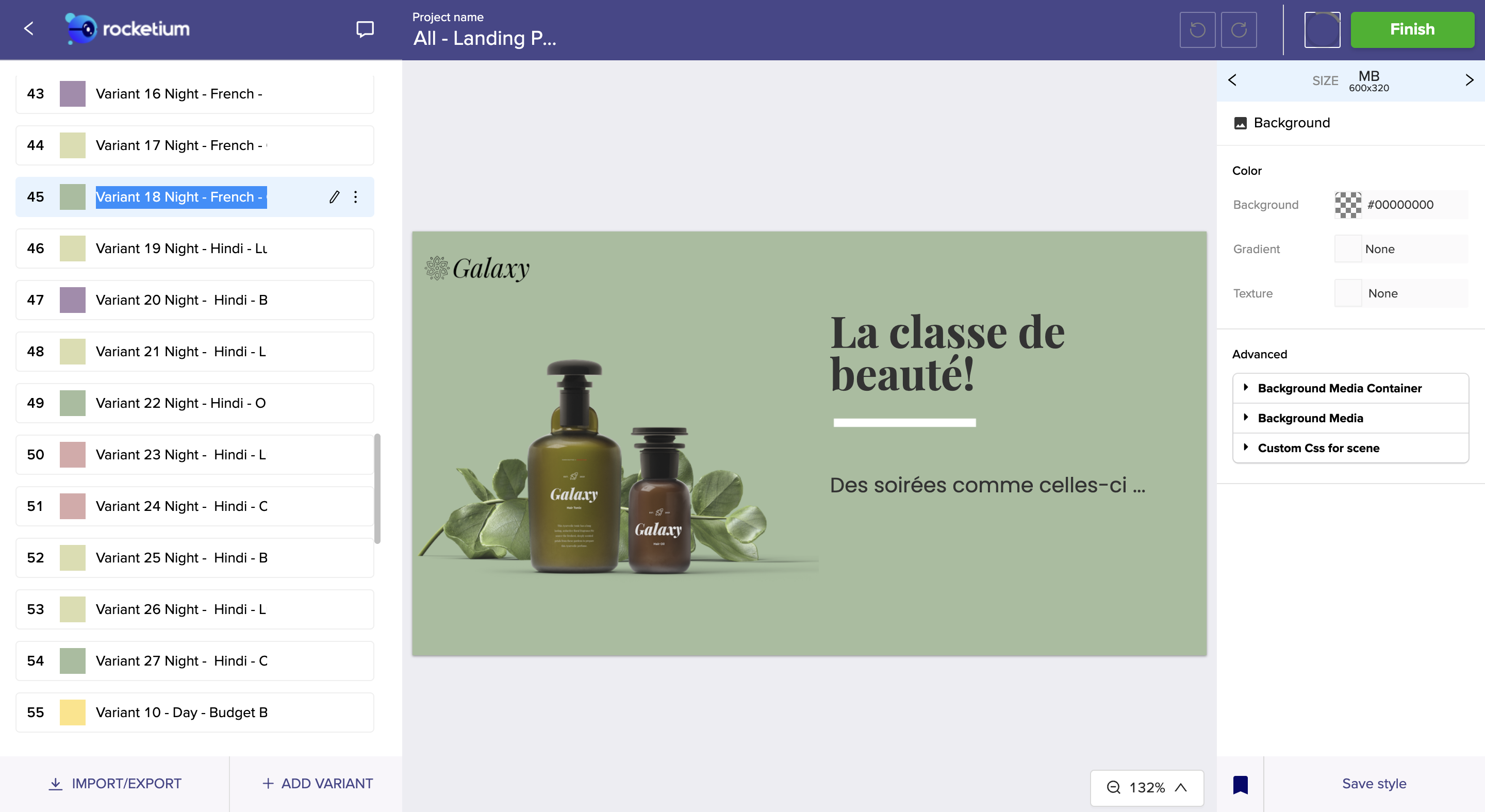
Task: Select Variant 26 Night - Hindi row
Action: (x=195, y=609)
